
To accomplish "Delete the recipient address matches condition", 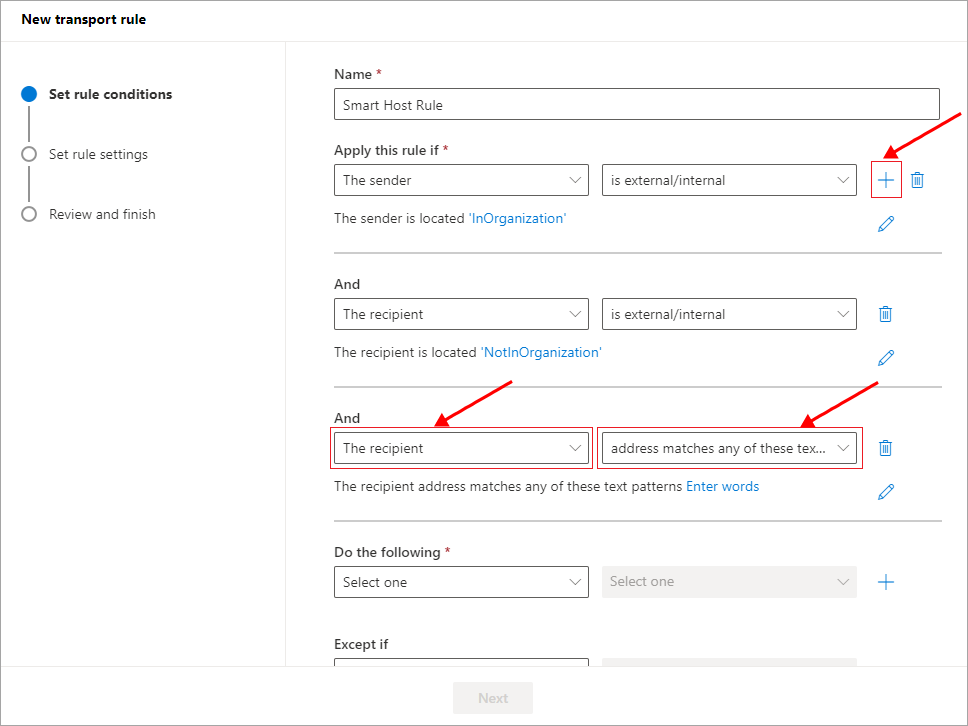I will (x=885, y=448).
